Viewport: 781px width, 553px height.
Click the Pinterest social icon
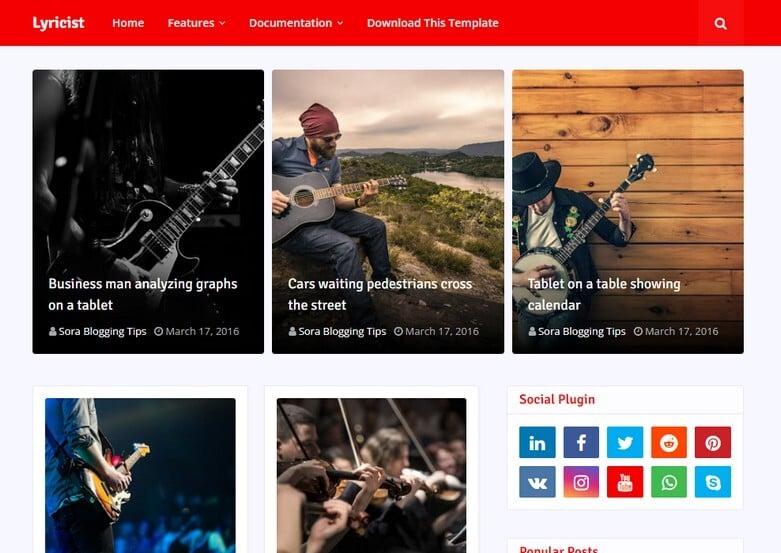click(713, 442)
